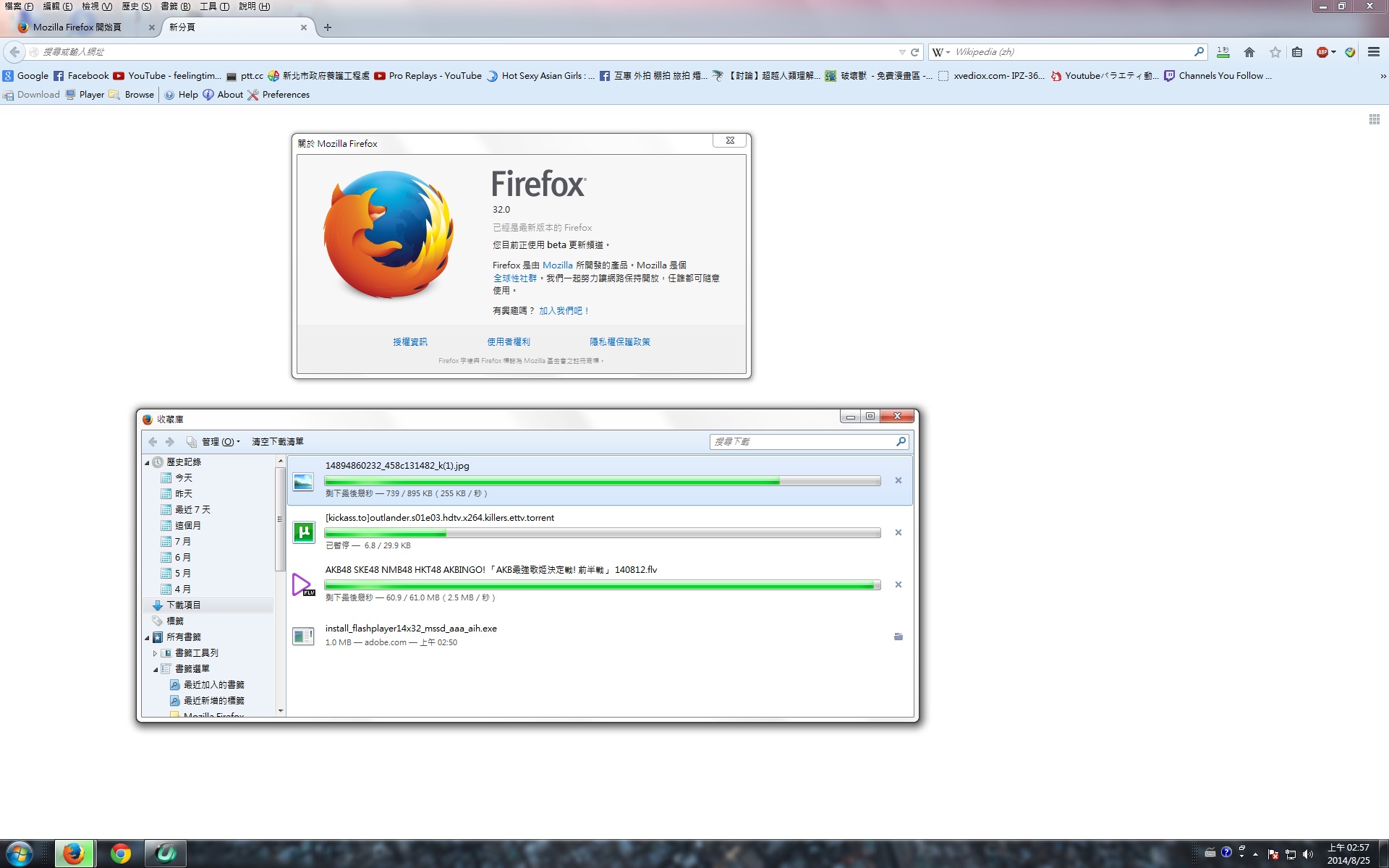The height and width of the screenshot is (868, 1389).
Task: Click 清空下載清單 button
Action: [277, 442]
